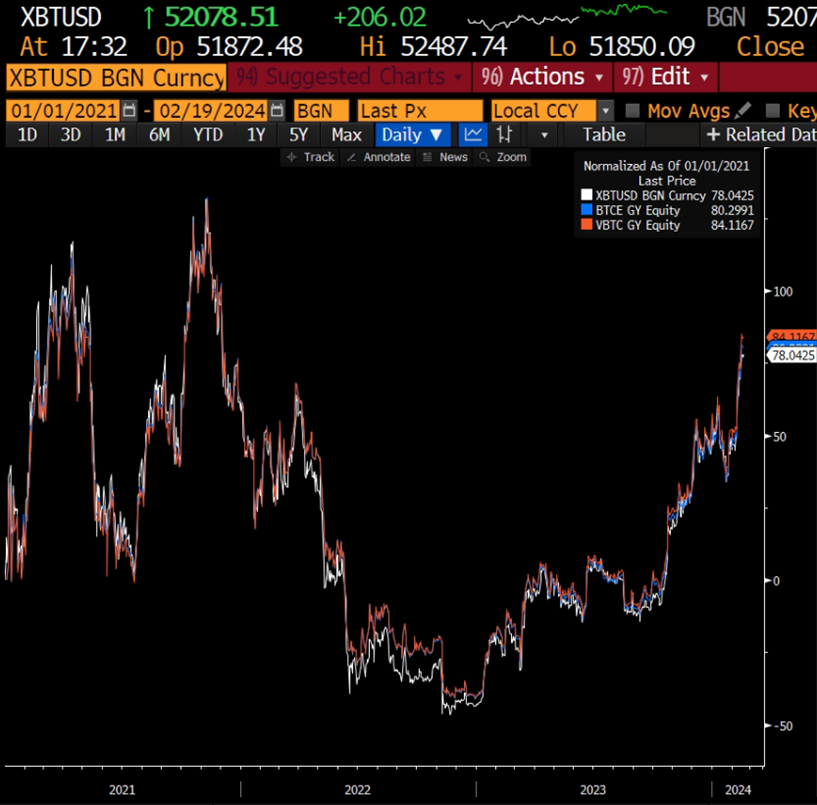Click the orange VBTC GY Equity legend swatch
This screenshot has height=805, width=817.
point(587,226)
